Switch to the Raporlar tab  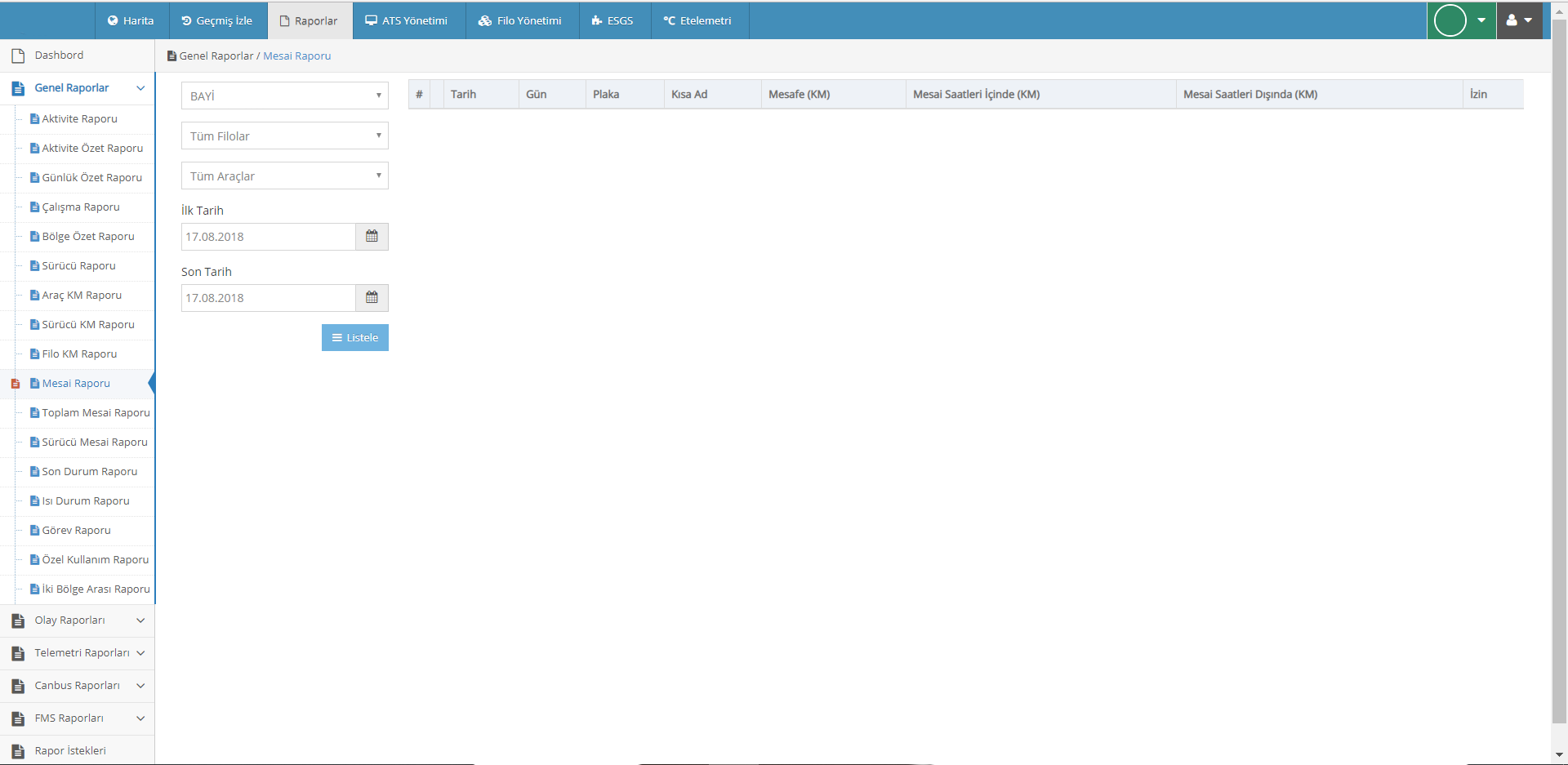click(310, 20)
